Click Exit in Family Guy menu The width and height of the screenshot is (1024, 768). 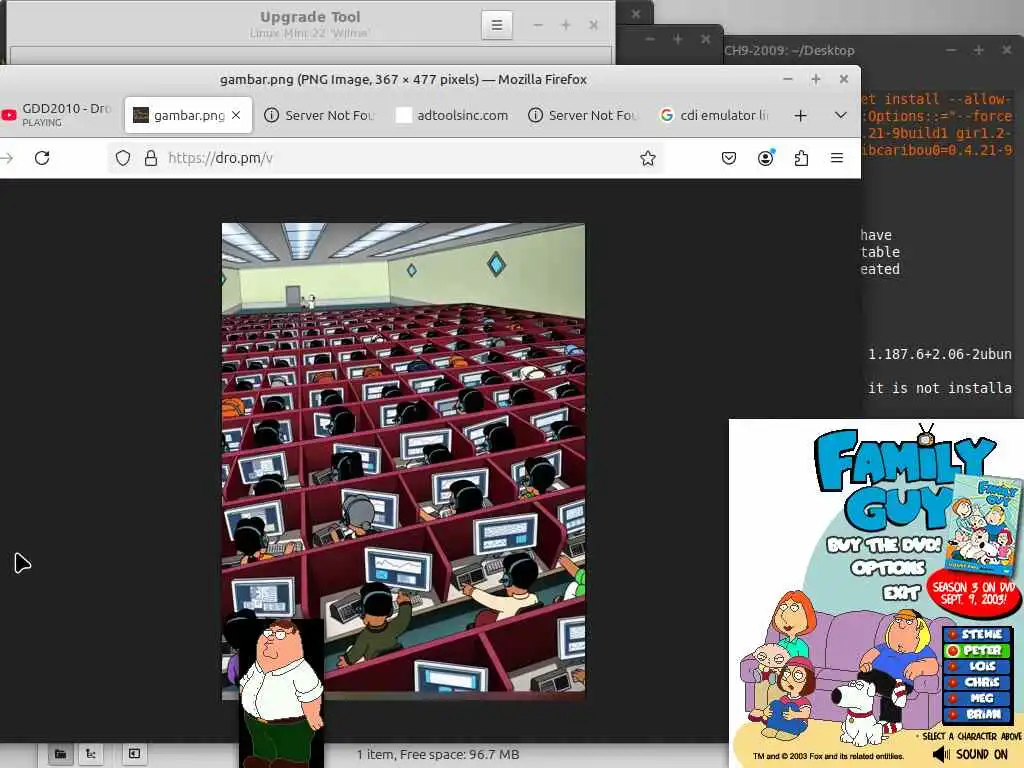point(901,592)
